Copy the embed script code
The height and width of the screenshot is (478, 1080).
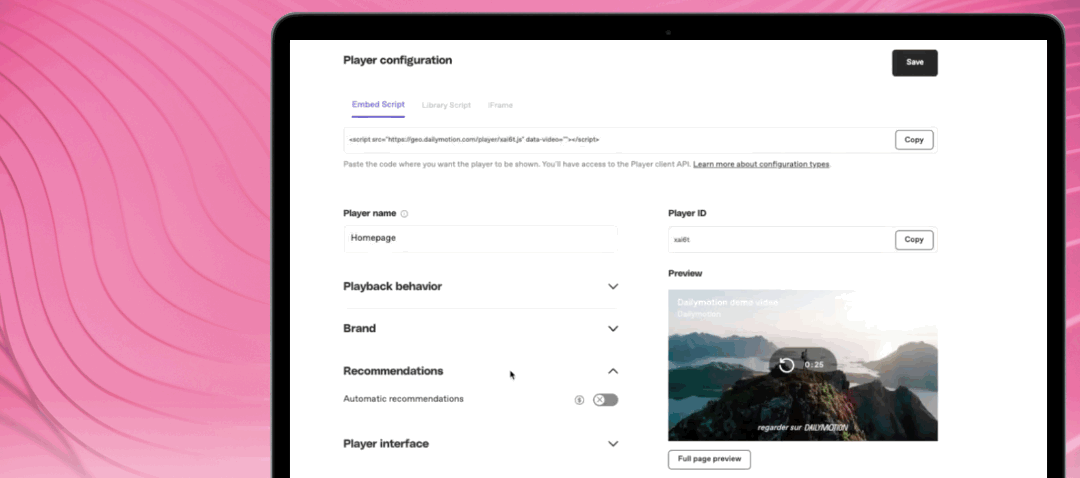(x=914, y=140)
